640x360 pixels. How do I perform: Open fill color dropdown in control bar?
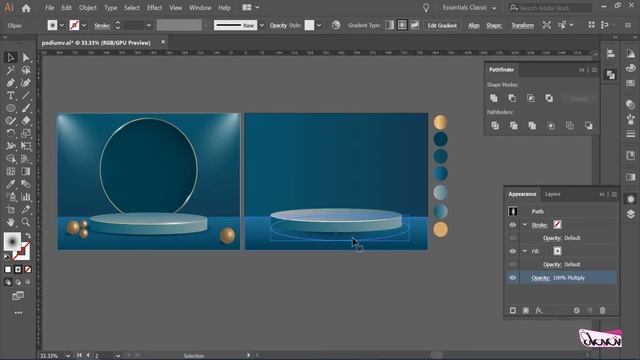click(62, 25)
